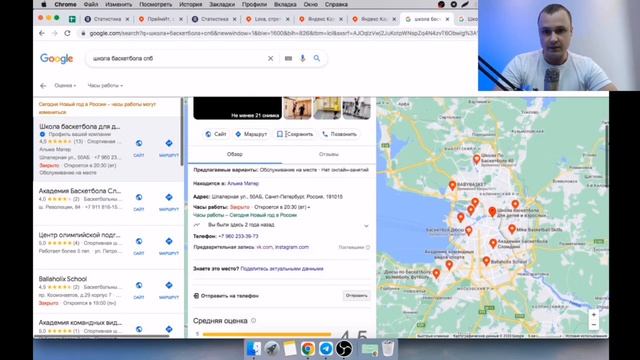The width and height of the screenshot is (640, 360).
Task: Open the Оценка filter dropdown
Action: [x=65, y=86]
